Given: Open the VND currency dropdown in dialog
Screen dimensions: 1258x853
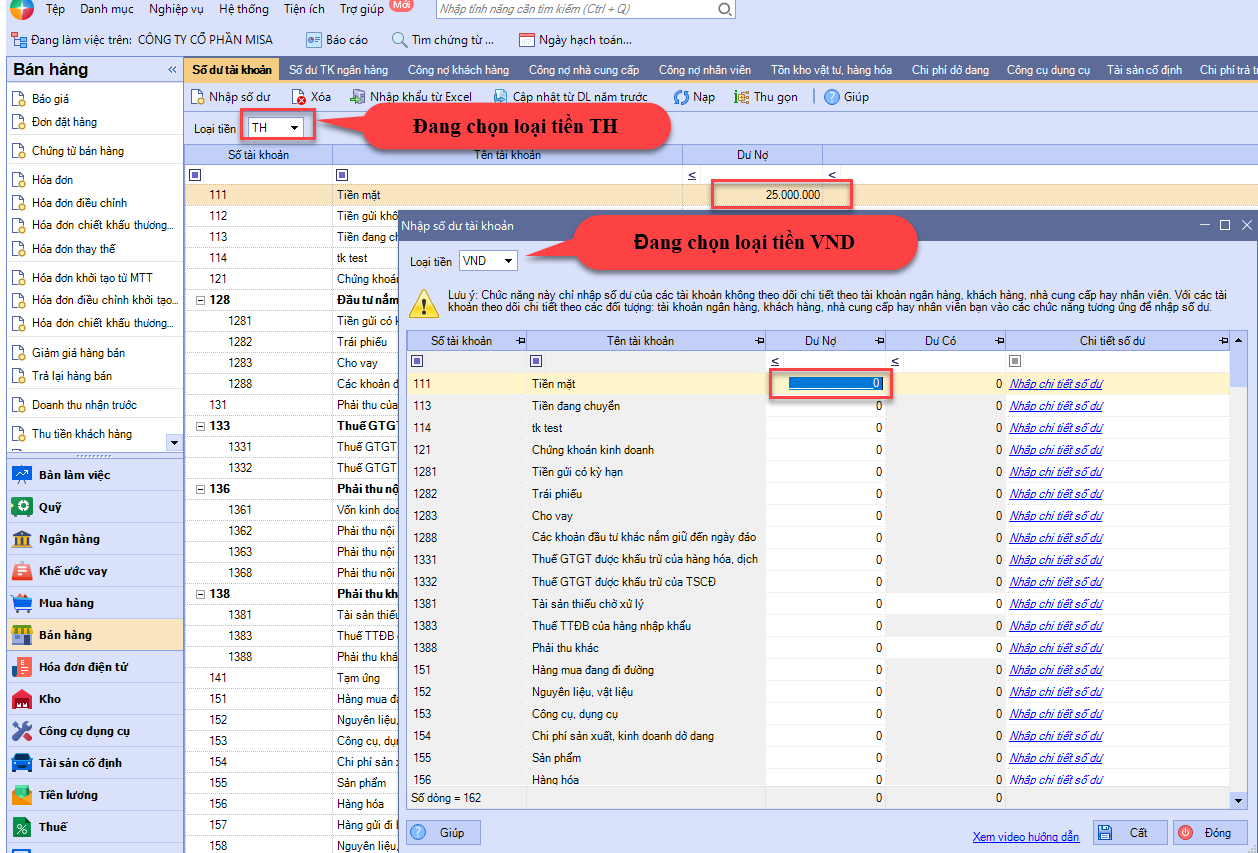Looking at the screenshot, I should [x=508, y=261].
